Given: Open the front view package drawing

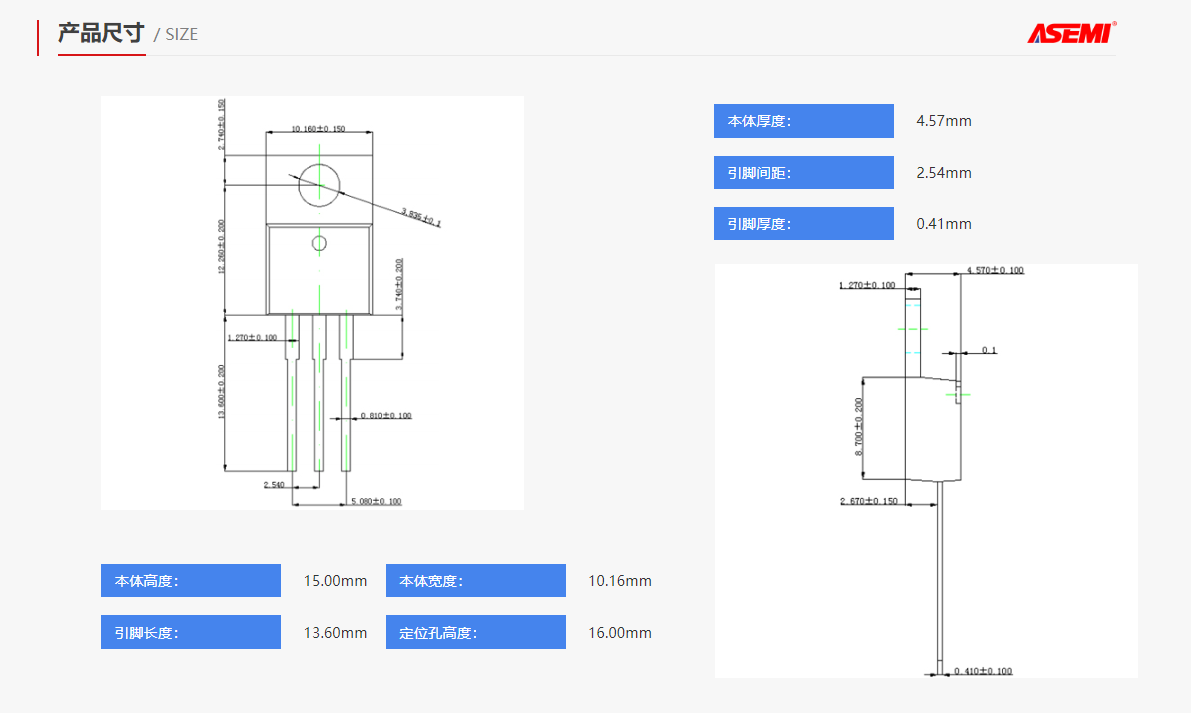Looking at the screenshot, I should [312, 302].
